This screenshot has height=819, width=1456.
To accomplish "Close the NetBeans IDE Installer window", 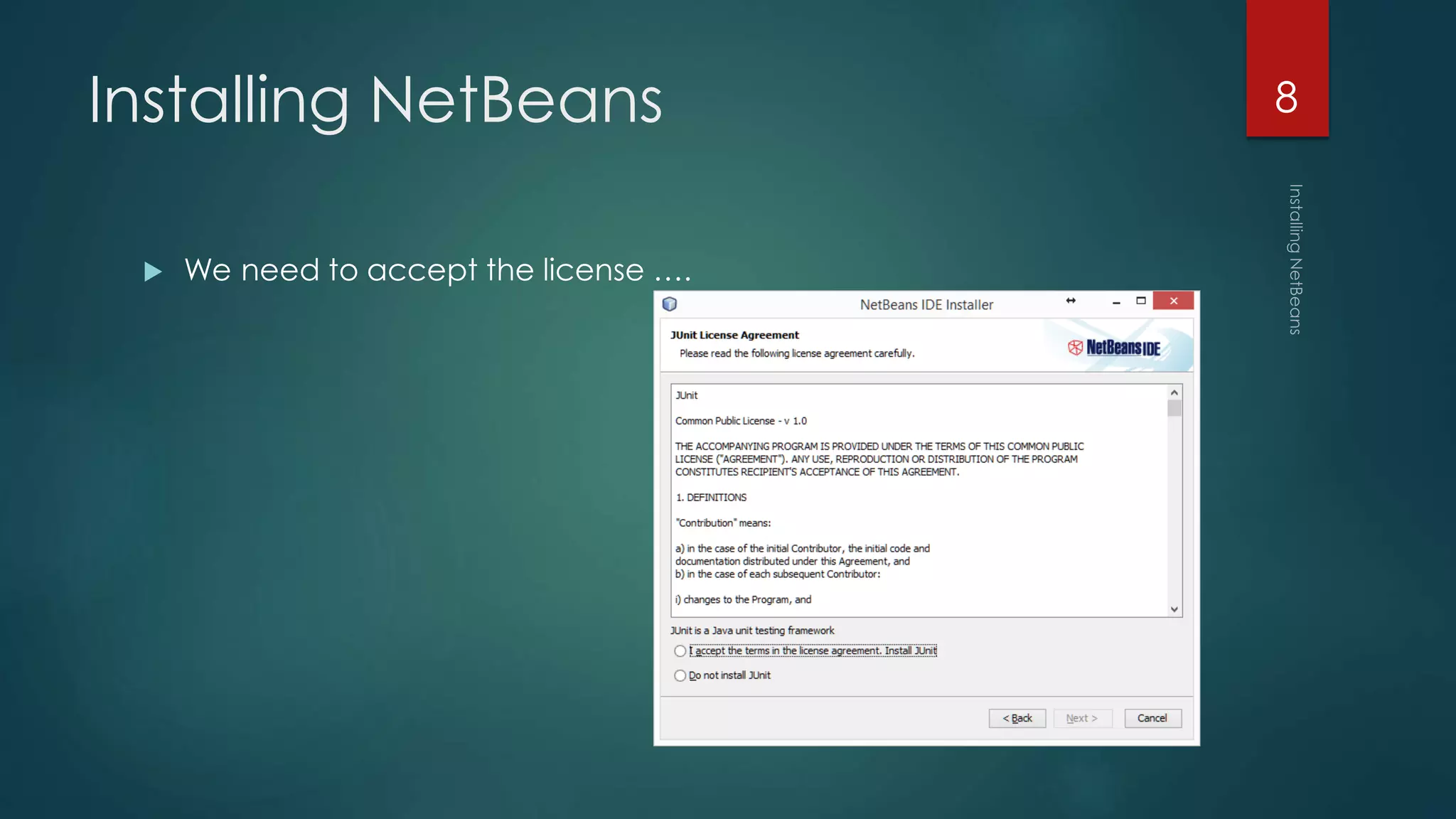I will pyautogui.click(x=1173, y=301).
